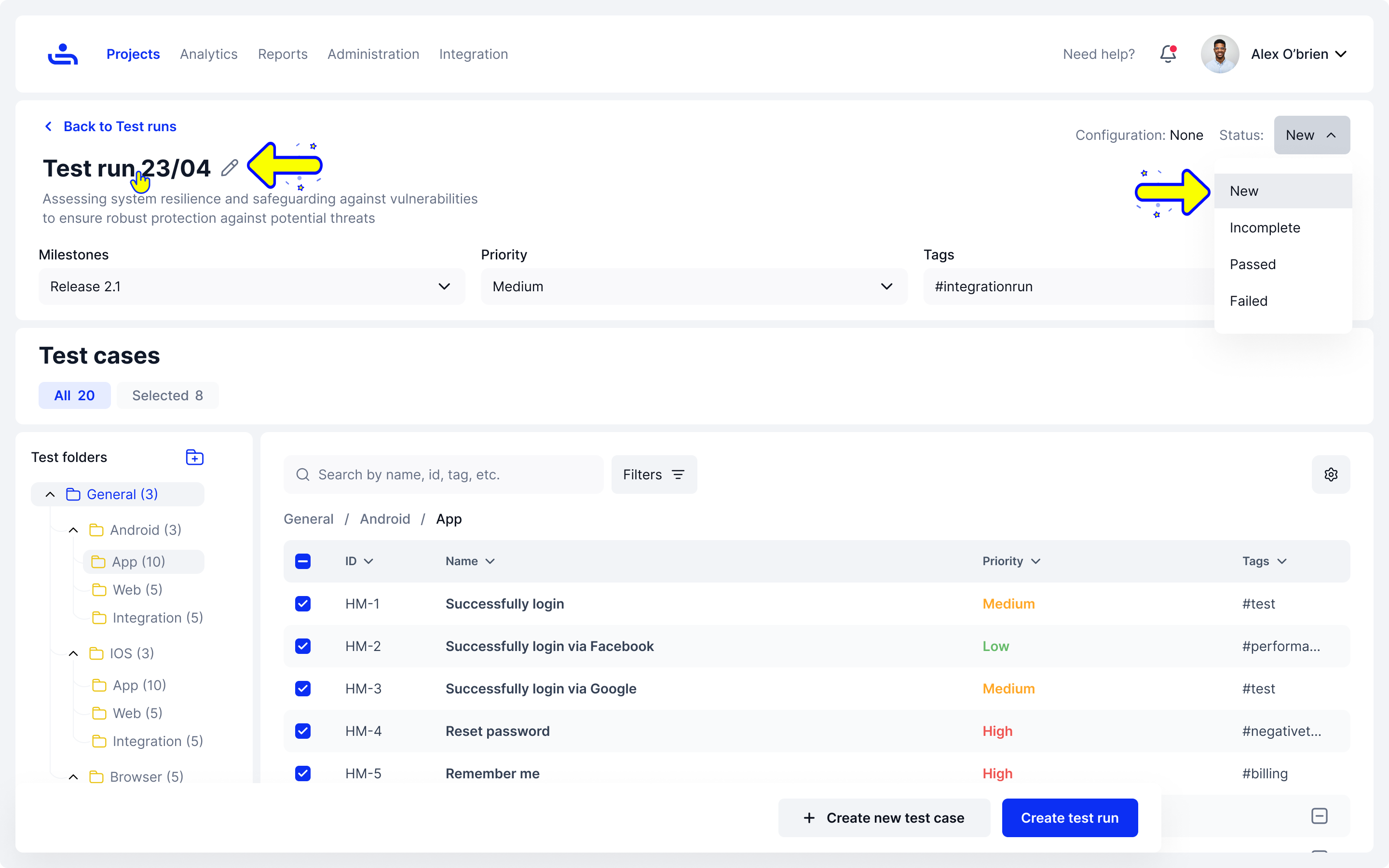Click the Create test run button
1389x868 pixels.
[x=1069, y=817]
